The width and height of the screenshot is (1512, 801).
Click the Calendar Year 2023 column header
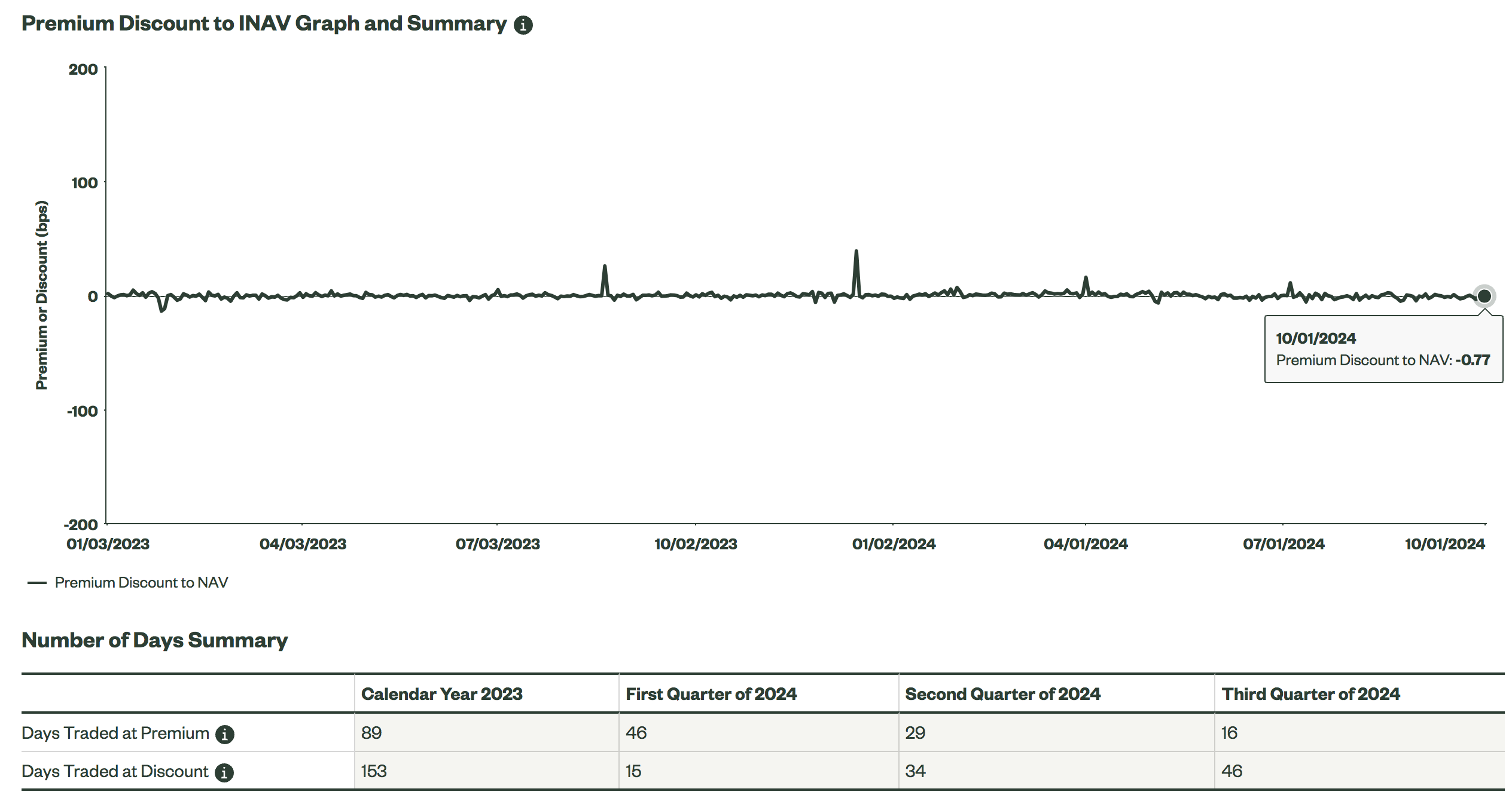click(x=441, y=694)
